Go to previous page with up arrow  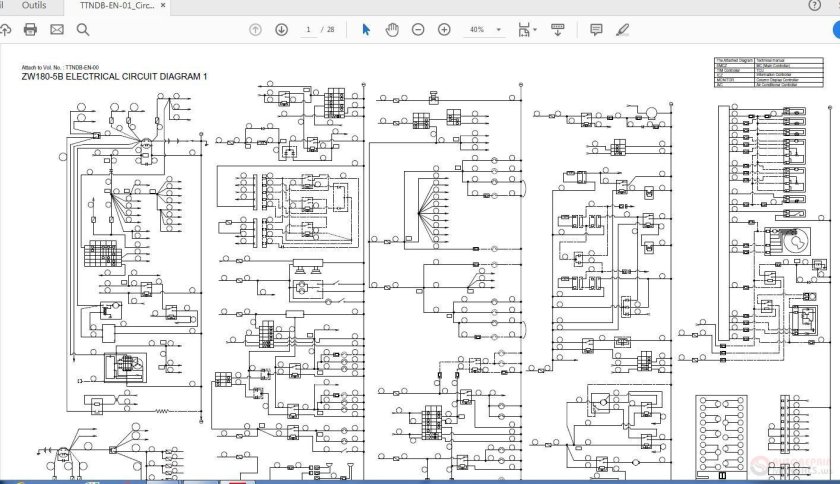point(255,30)
